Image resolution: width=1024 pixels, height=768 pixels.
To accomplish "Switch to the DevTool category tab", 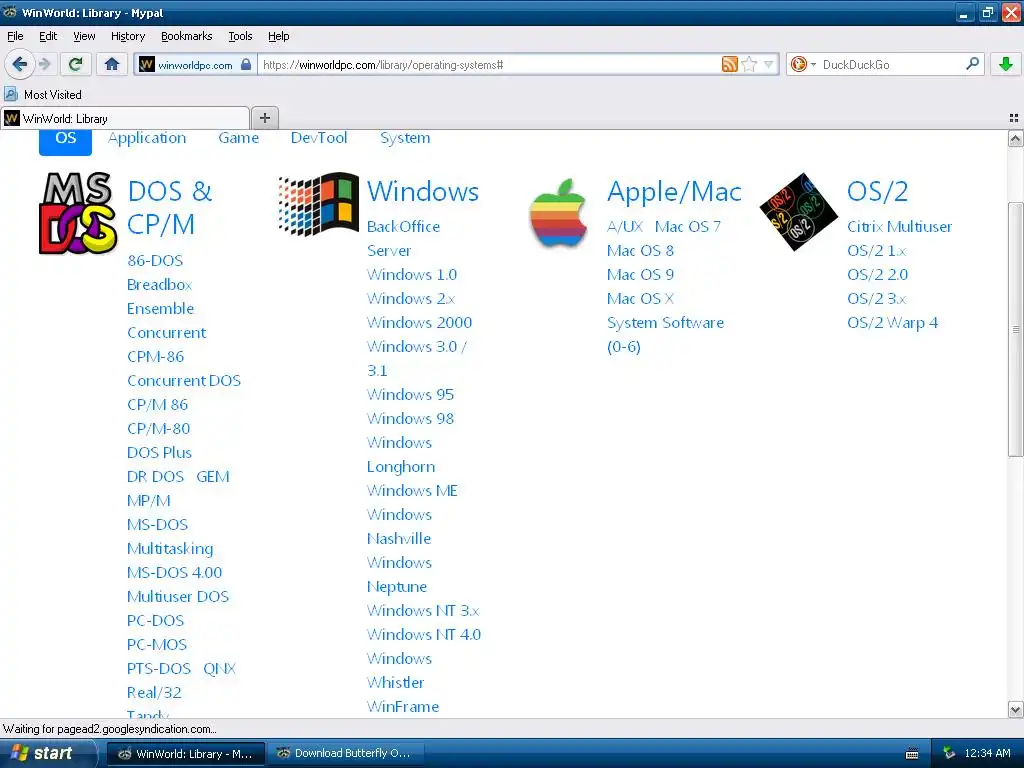I will pos(319,138).
